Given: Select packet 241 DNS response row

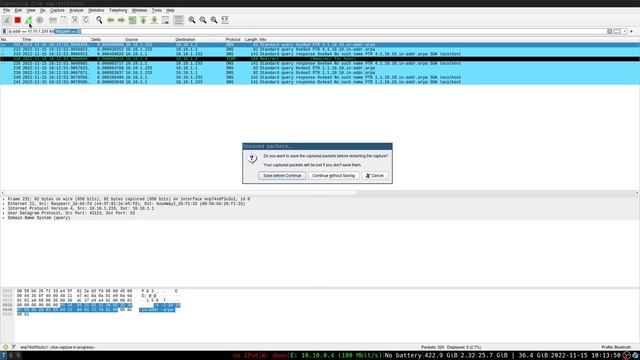Looking at the screenshot, I should click(320, 82).
